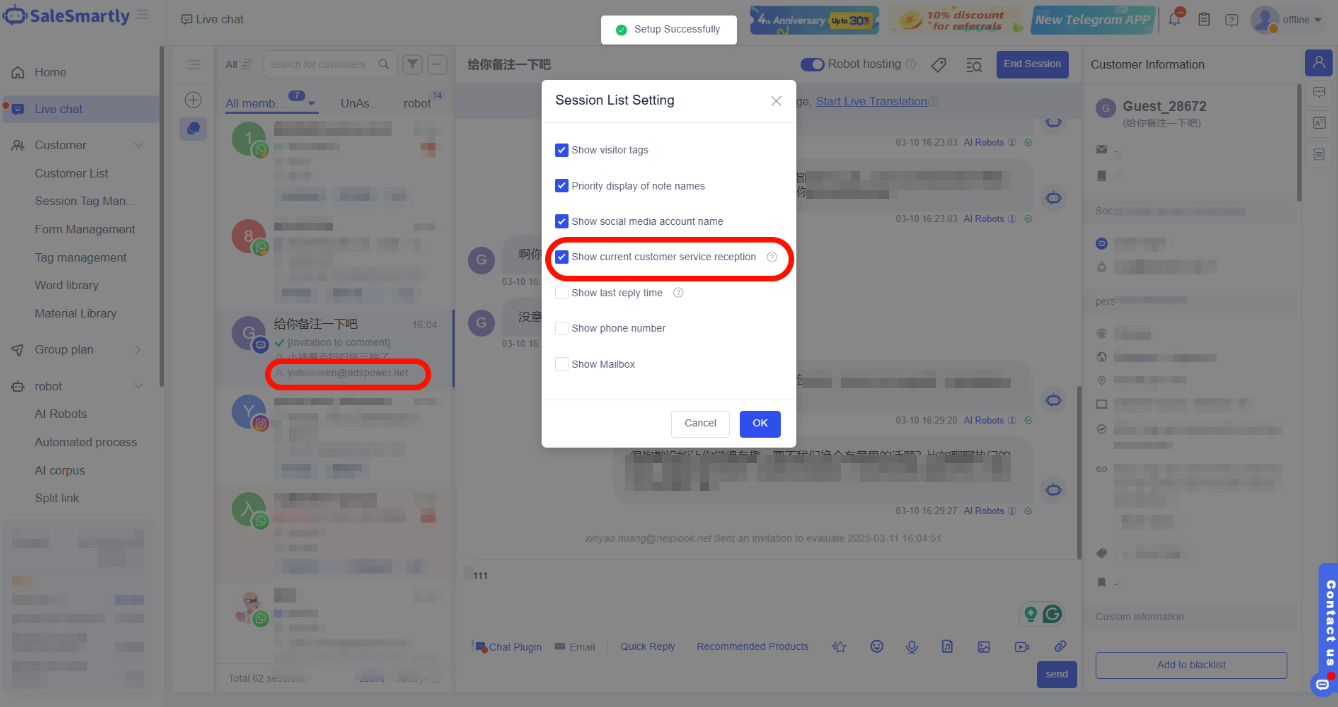This screenshot has width=1338, height=707.
Task: Toggle Show visitor tags checkbox
Action: (562, 150)
